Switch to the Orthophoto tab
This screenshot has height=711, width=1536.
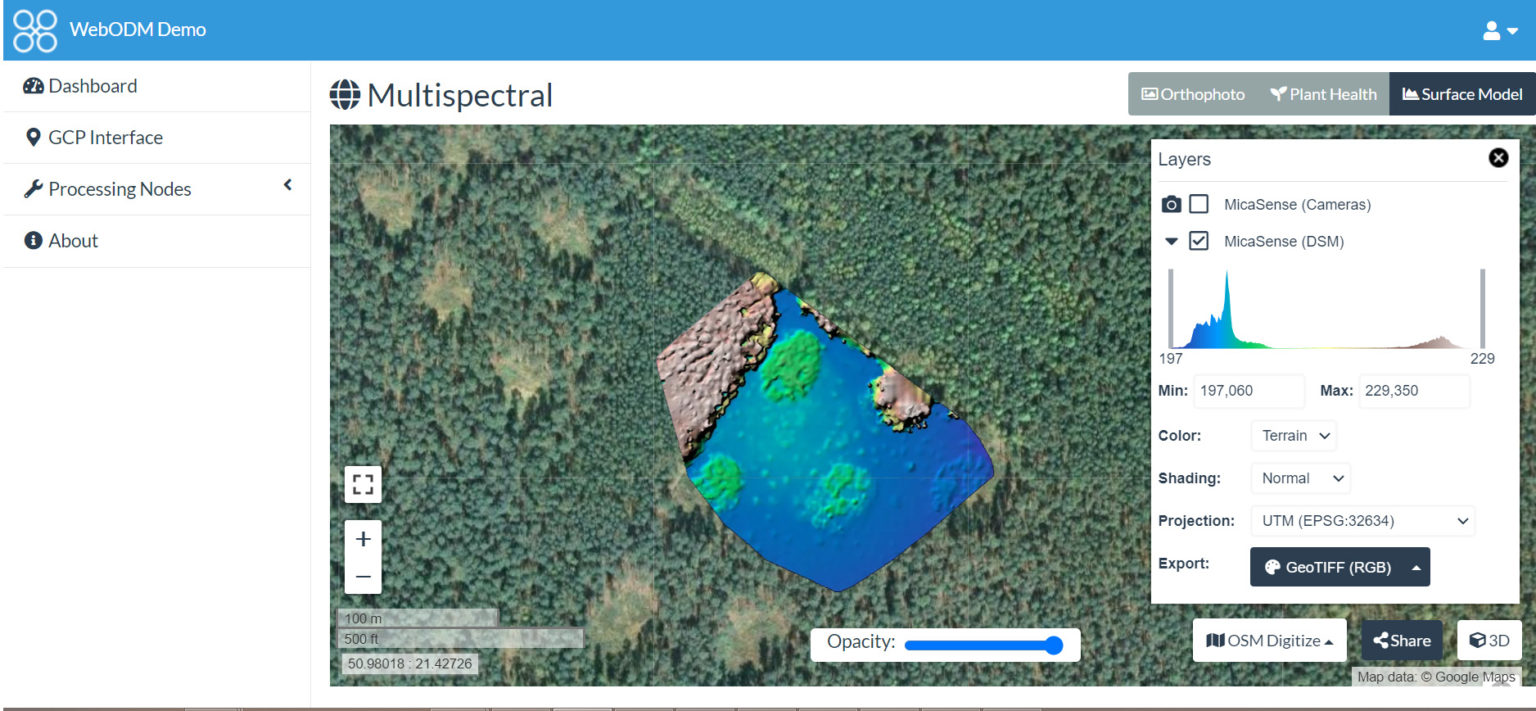click(x=1193, y=94)
